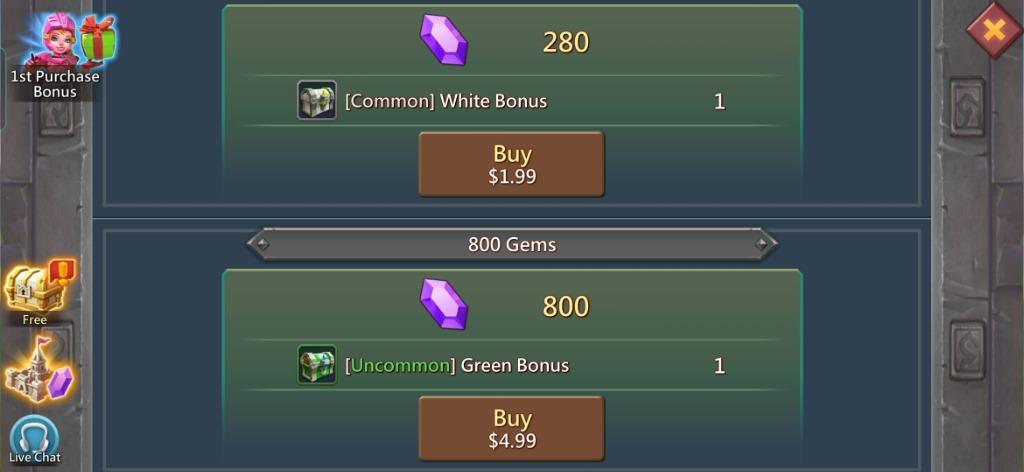
Task: Tap the Uncommon Green Bonus chest icon
Action: 317,364
